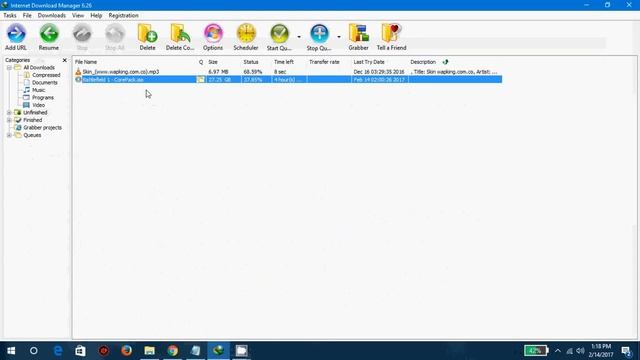Select the Documents category
This screenshot has width=640, height=360.
tap(44, 82)
